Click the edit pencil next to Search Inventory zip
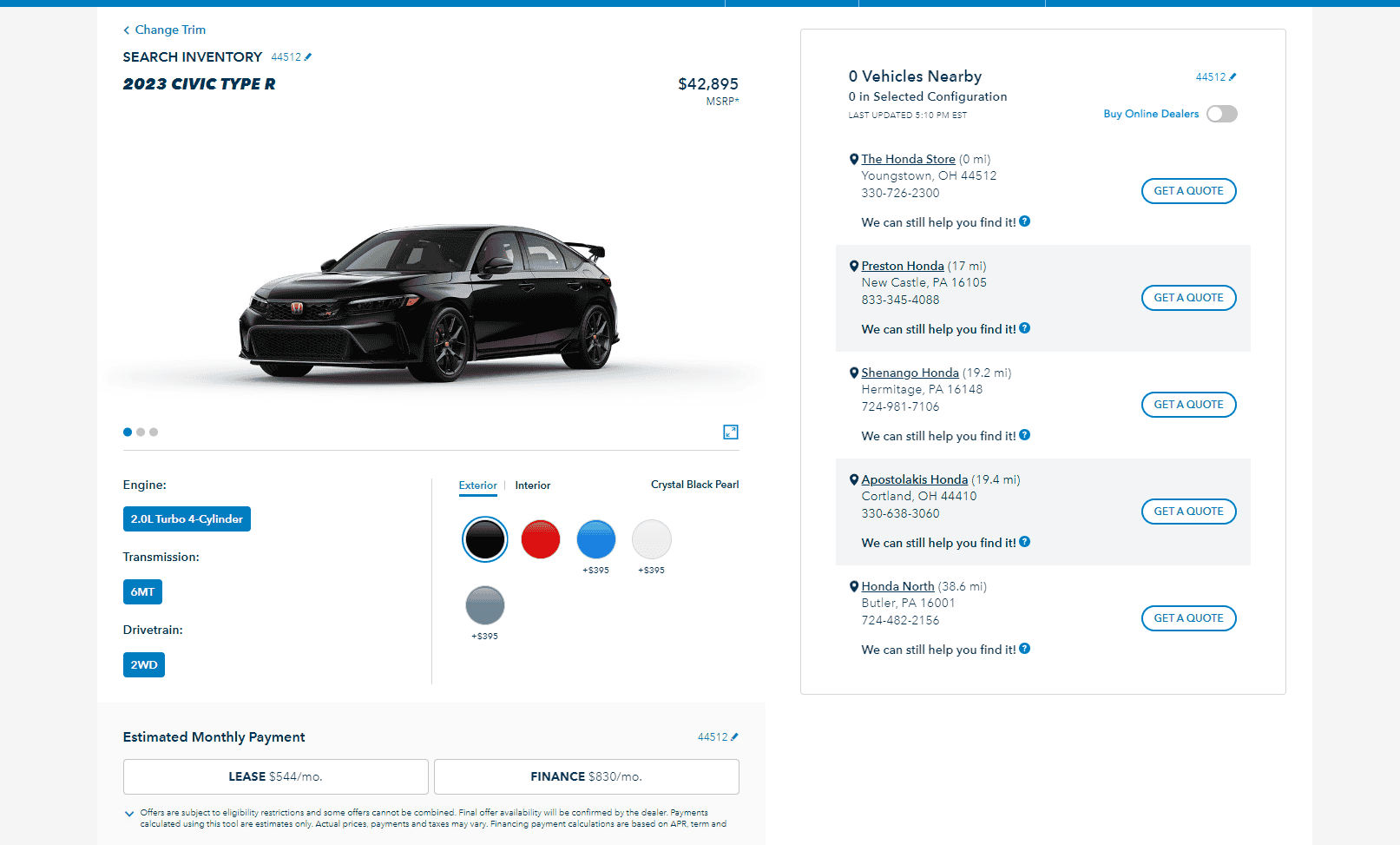This screenshot has width=1400, height=845. tap(308, 56)
